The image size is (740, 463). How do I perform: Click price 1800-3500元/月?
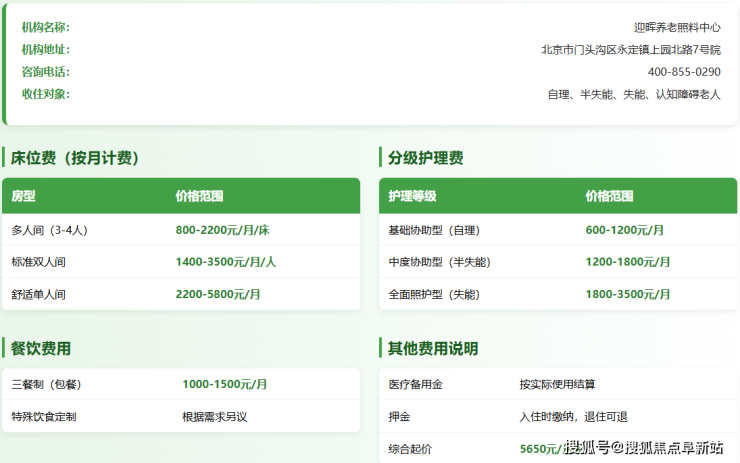tap(628, 294)
